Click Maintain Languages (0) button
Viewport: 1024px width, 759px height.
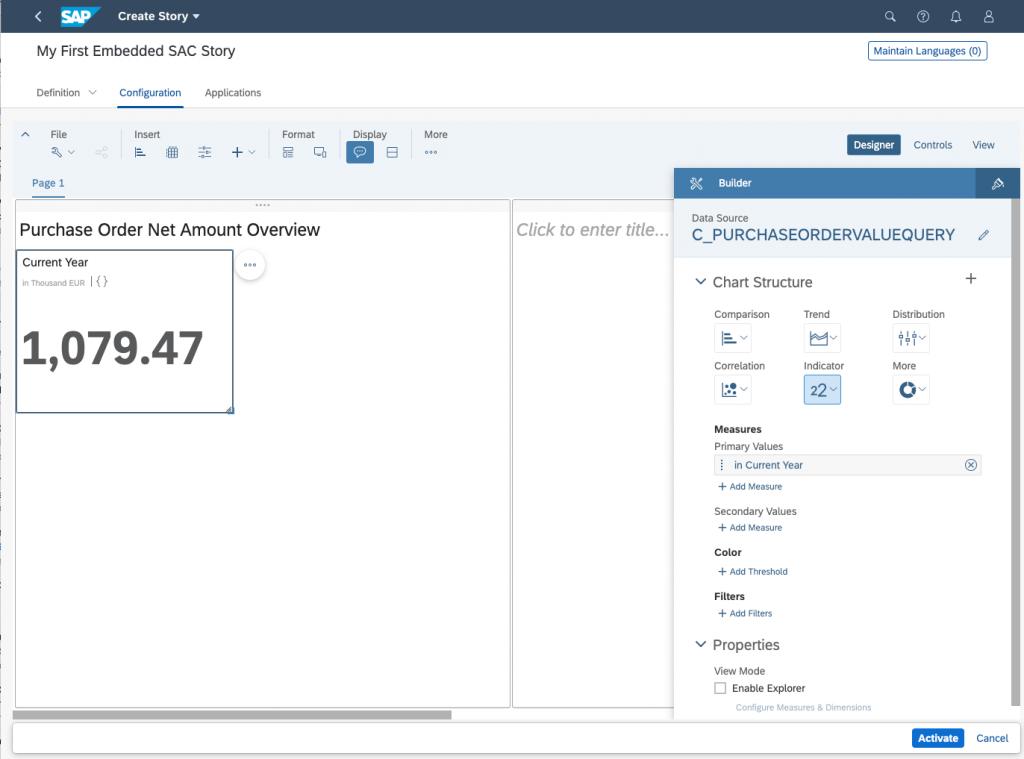927,51
